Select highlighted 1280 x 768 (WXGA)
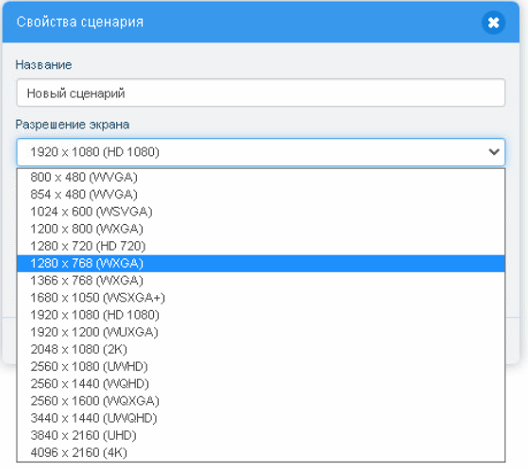 click(261, 263)
